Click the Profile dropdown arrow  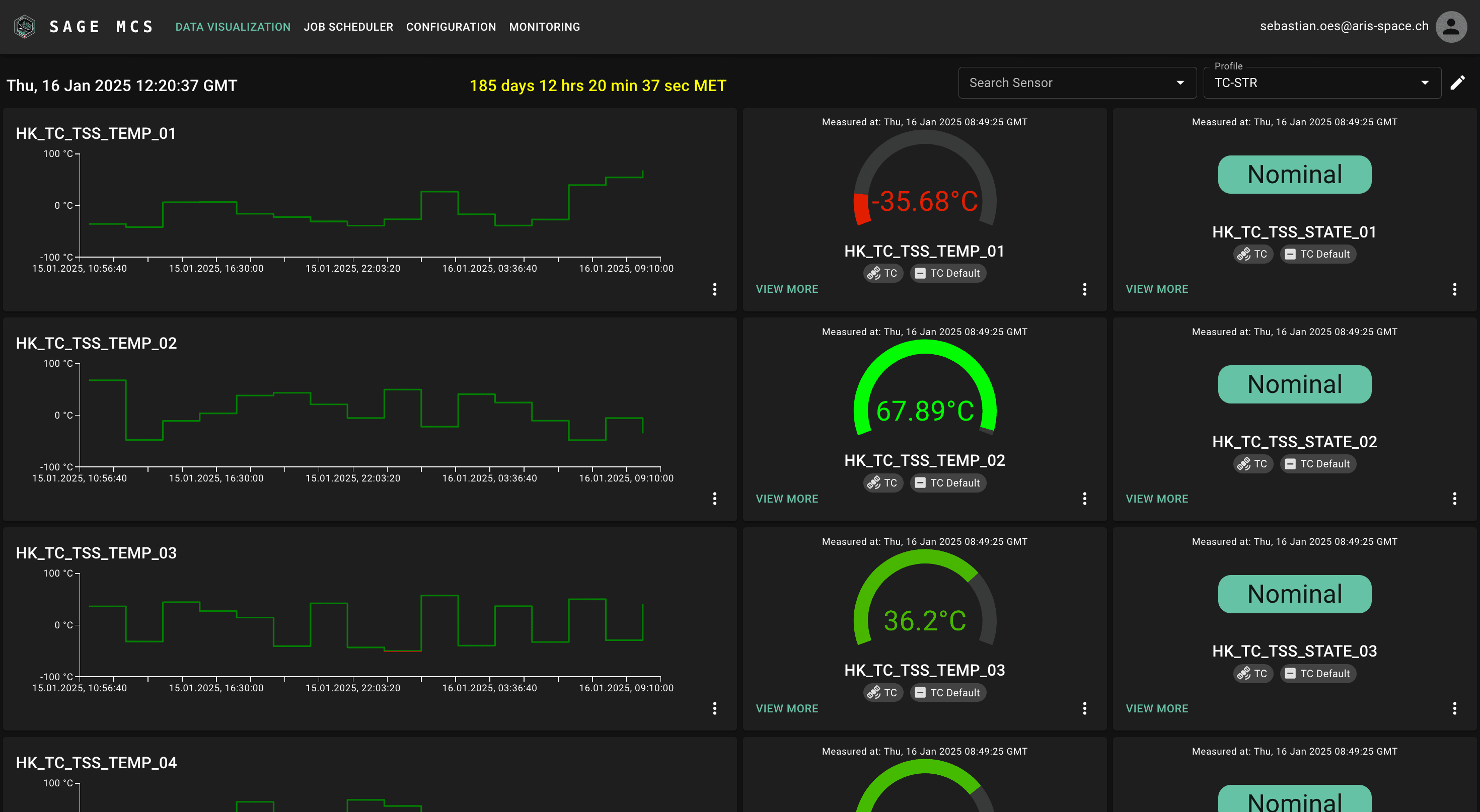[1425, 83]
